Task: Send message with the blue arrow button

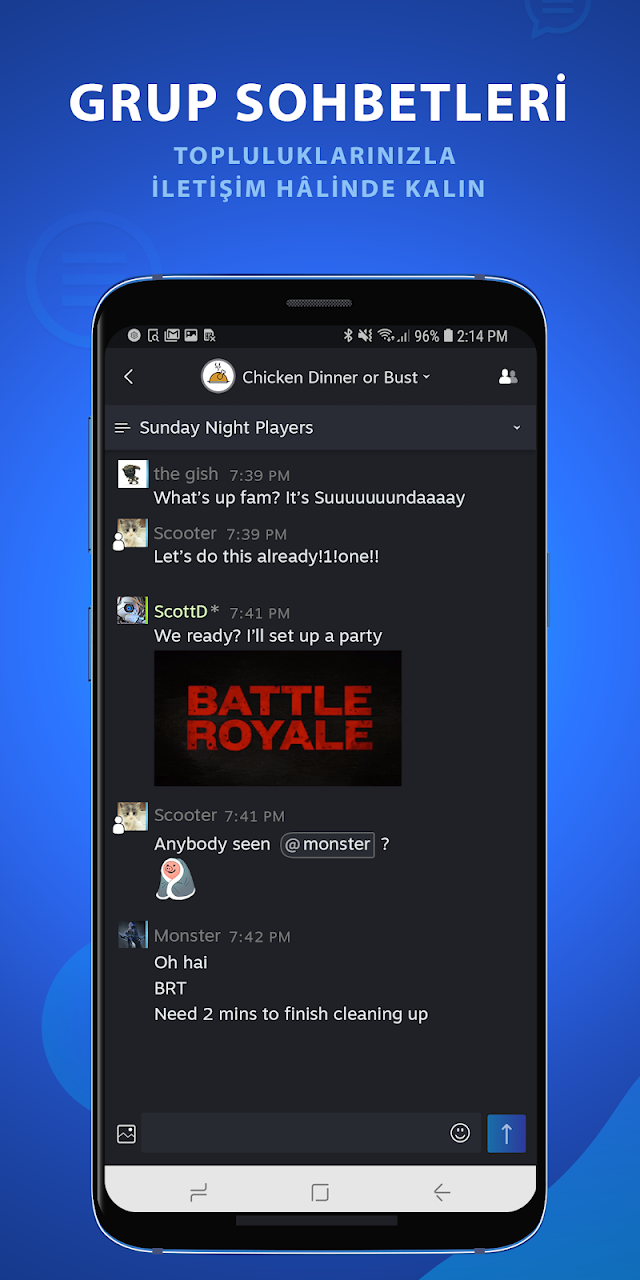Action: [506, 1133]
